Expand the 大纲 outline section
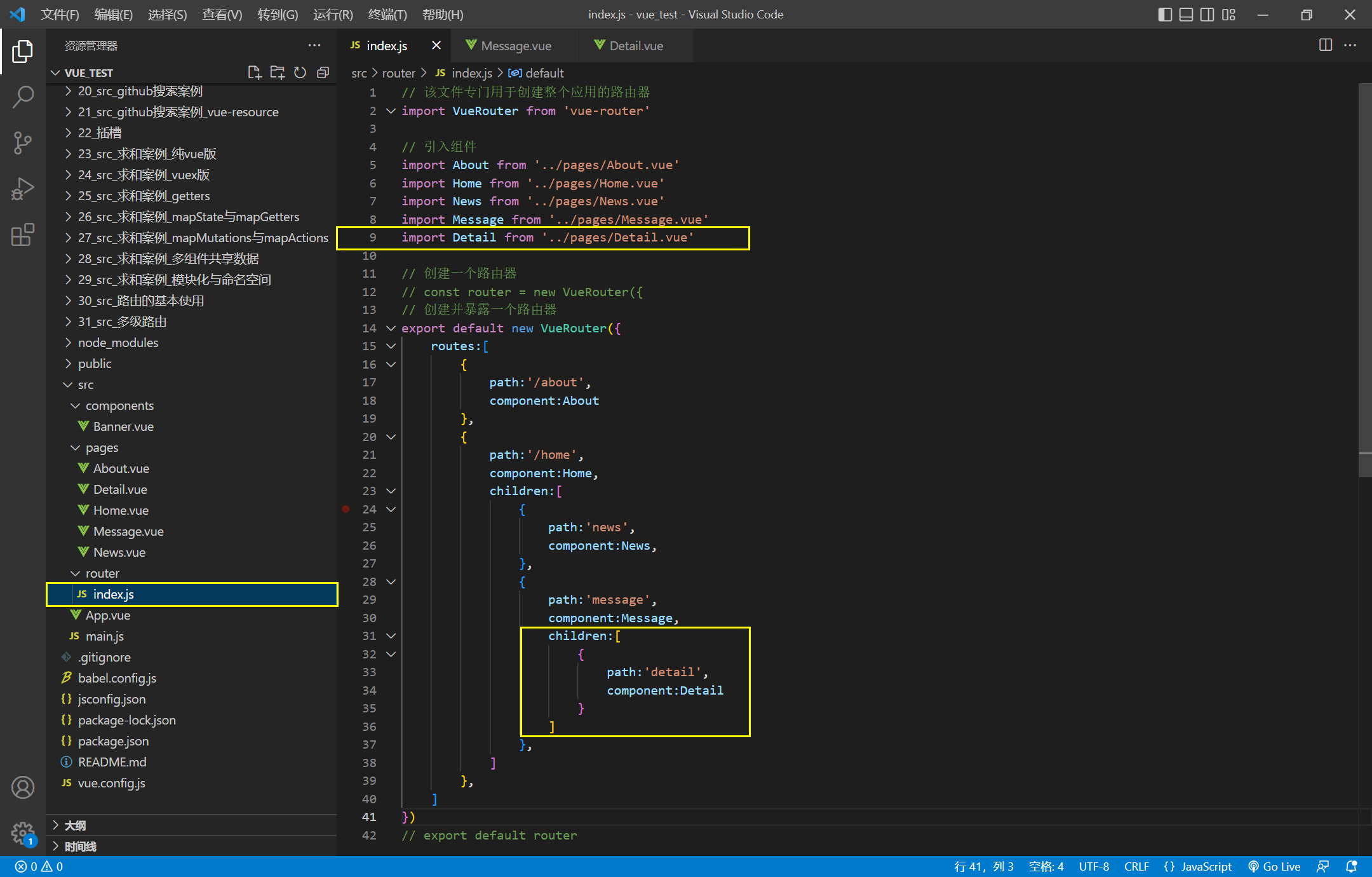Image resolution: width=1372 pixels, height=877 pixels. 192,826
